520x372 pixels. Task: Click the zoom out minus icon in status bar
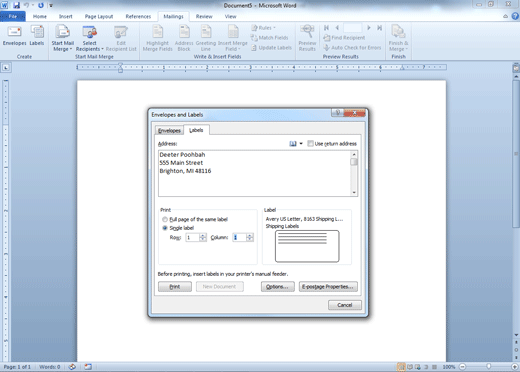tap(462, 367)
